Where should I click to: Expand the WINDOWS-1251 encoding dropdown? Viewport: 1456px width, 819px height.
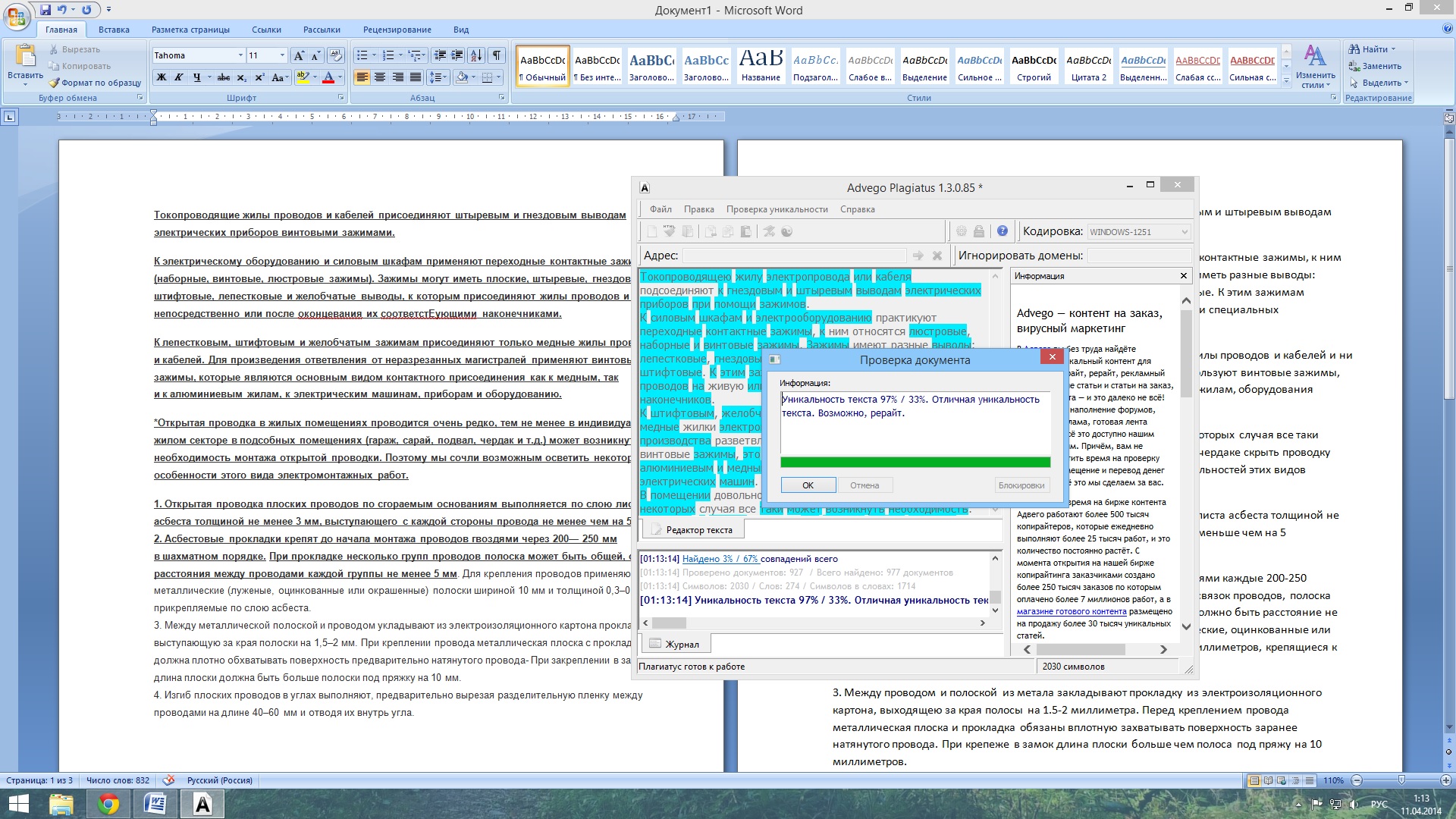(1184, 232)
